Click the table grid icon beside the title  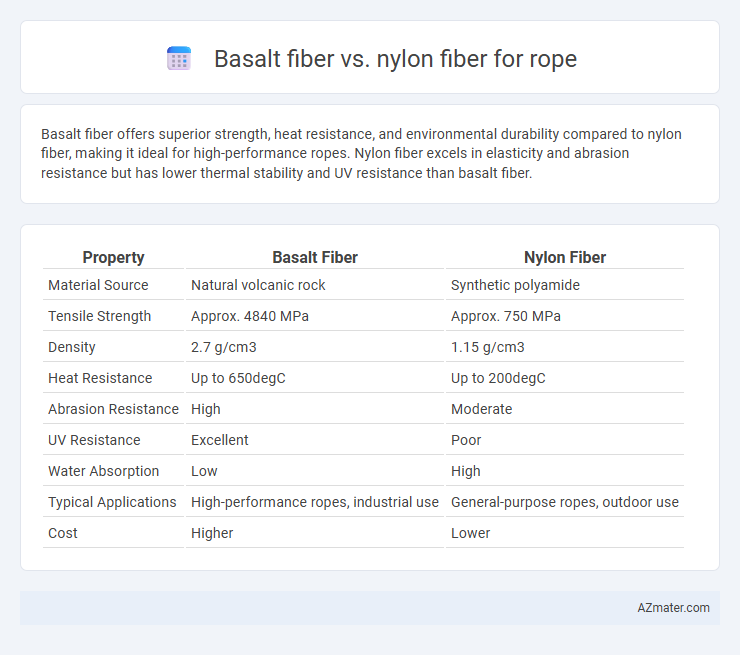(179, 59)
